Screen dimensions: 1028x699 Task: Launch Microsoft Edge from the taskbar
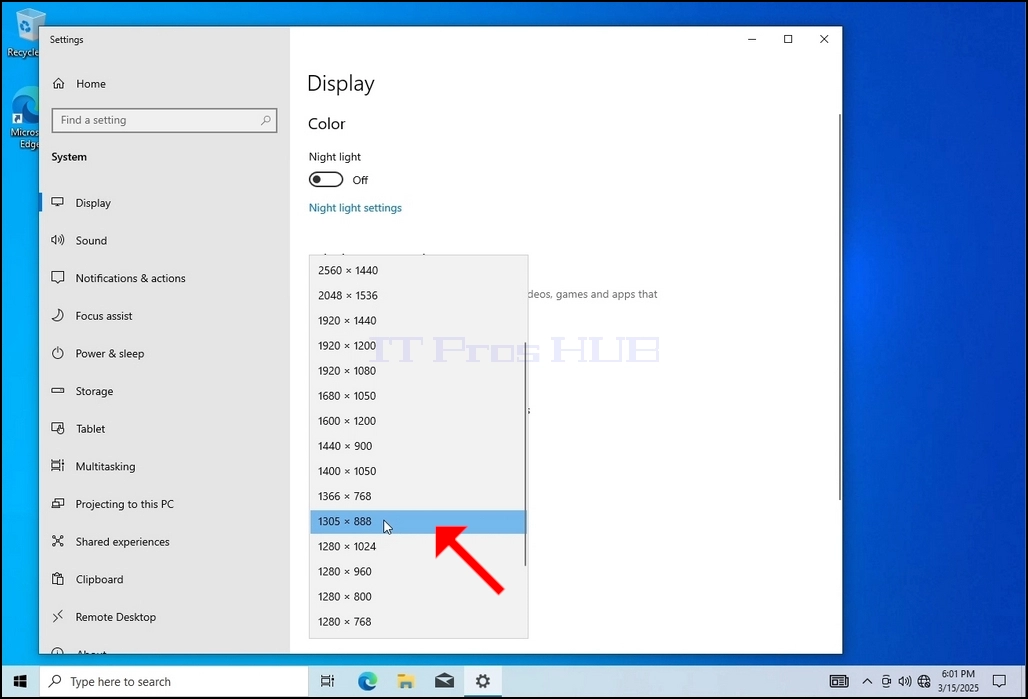click(x=367, y=681)
